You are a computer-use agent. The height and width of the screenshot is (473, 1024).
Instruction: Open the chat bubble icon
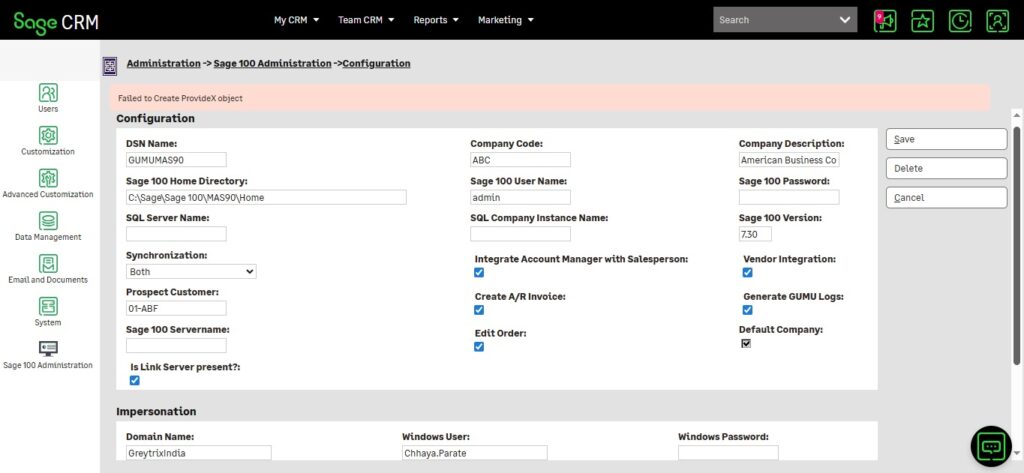991,446
